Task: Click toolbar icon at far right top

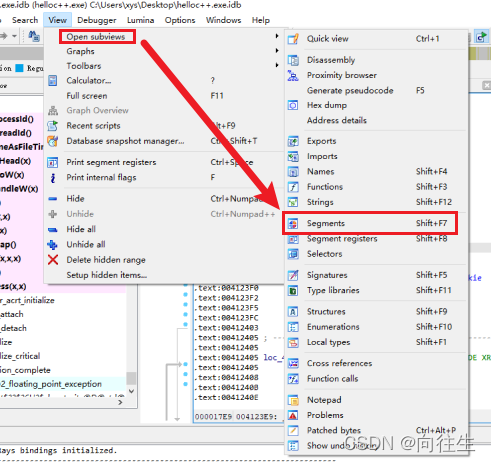Action: point(481,37)
